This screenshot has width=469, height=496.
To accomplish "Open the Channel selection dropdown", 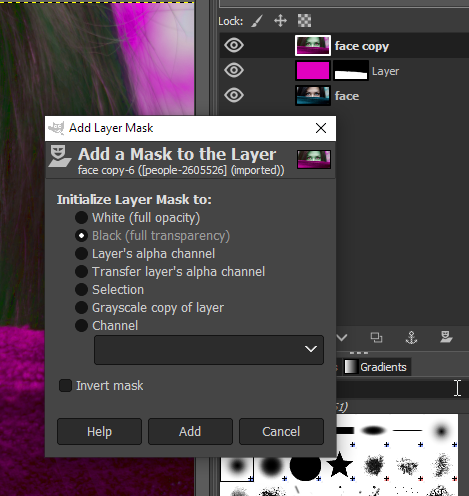I will point(209,350).
